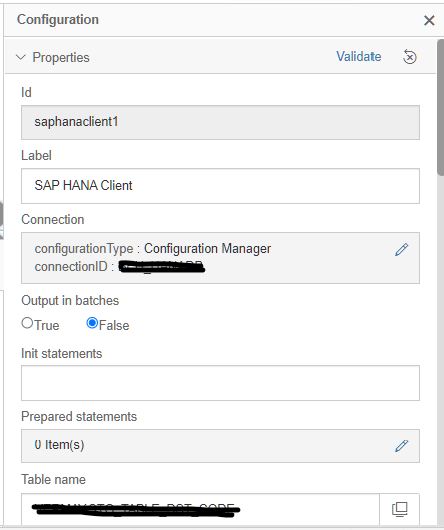Close the Configuration panel
Image resolution: width=444 pixels, height=530 pixels.
(429, 20)
